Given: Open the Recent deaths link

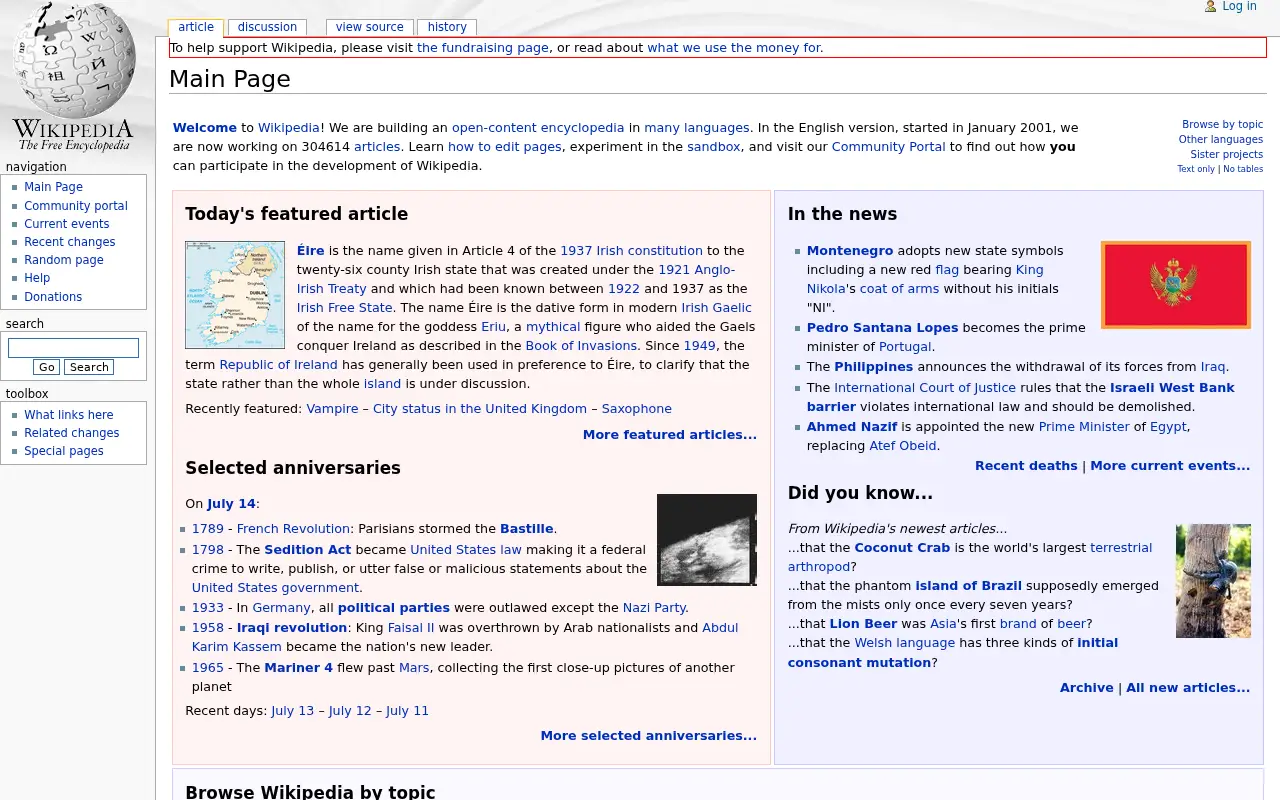Looking at the screenshot, I should point(1026,465).
